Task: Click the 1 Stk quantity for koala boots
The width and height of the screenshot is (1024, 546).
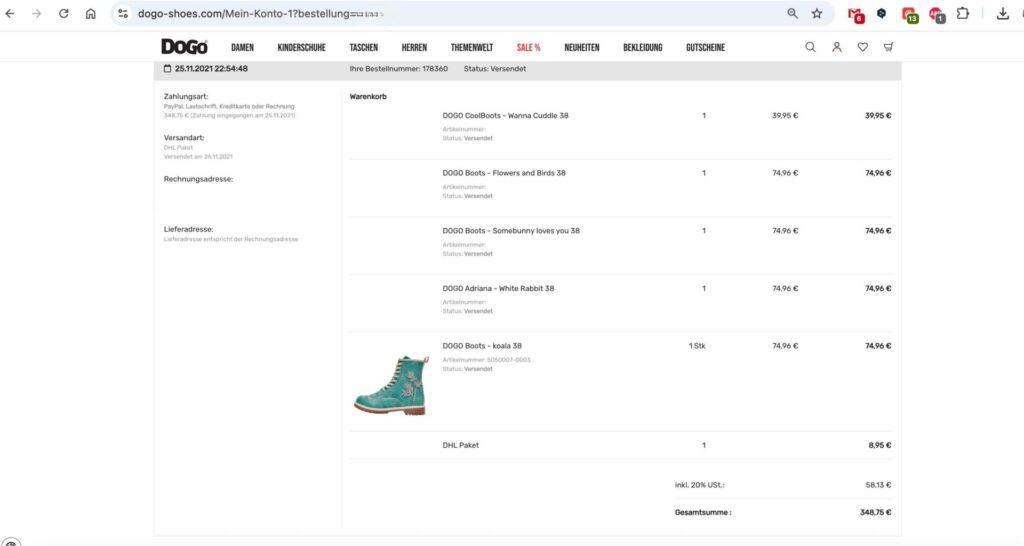Action: pos(697,346)
